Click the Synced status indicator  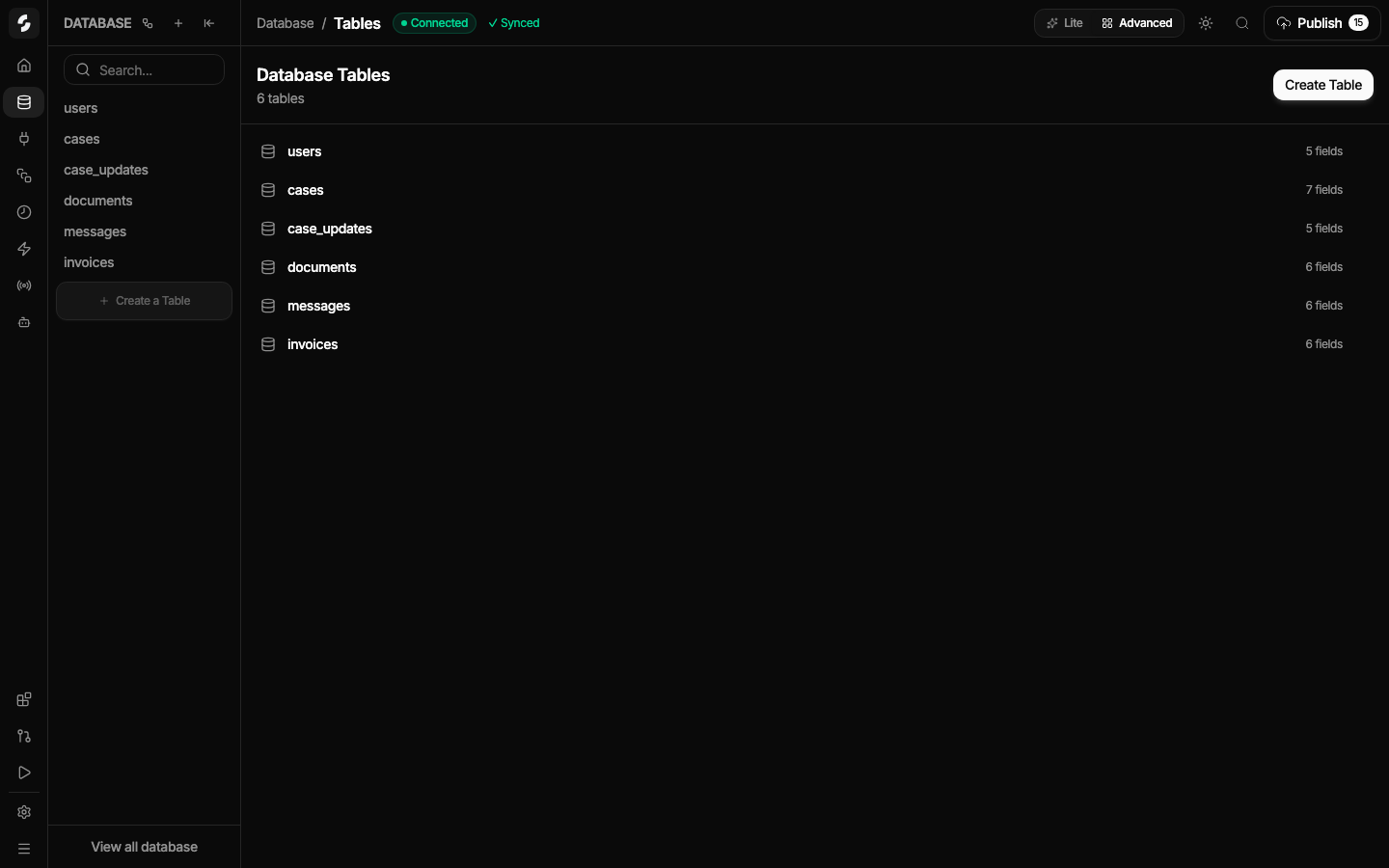[x=514, y=23]
